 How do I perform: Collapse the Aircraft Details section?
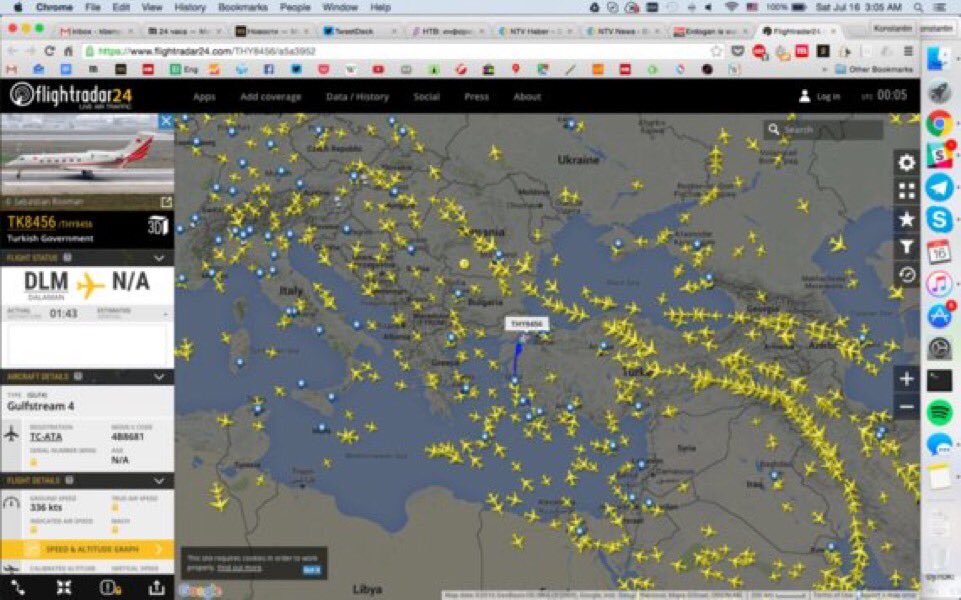click(x=159, y=376)
